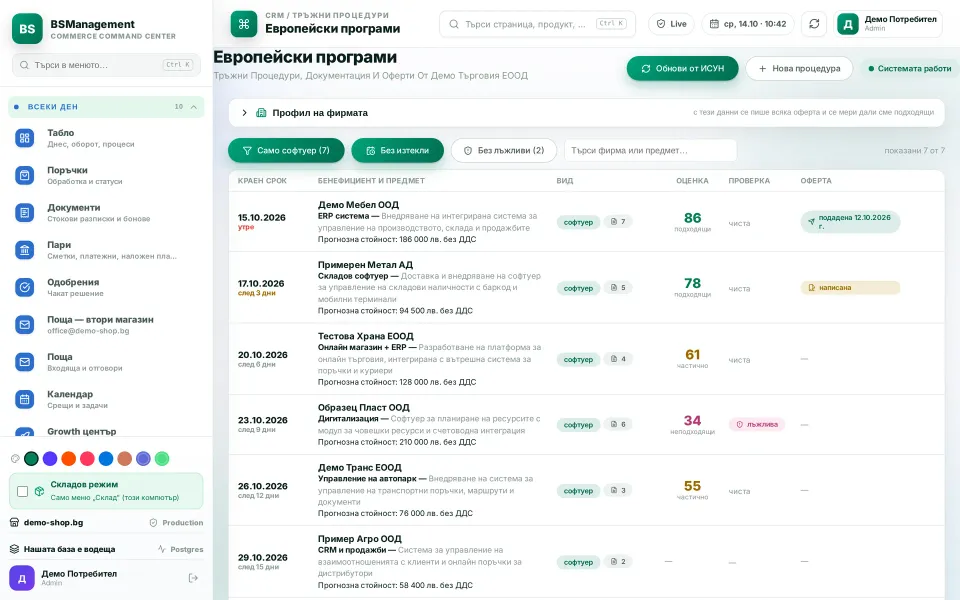The width and height of the screenshot is (960, 600).
Task: Focus the Търси в менюто sidebar search field
Action: point(106,65)
